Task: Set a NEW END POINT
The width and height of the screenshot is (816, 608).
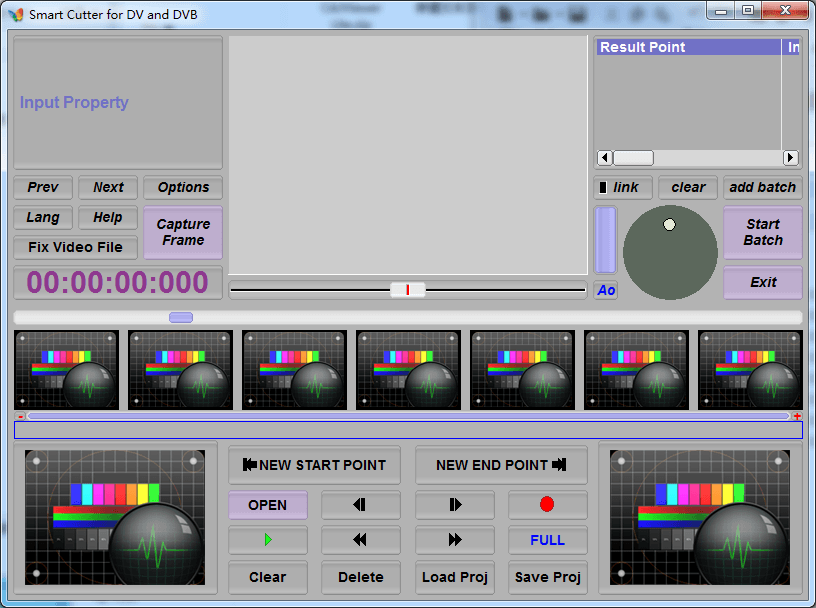Action: (x=501, y=465)
